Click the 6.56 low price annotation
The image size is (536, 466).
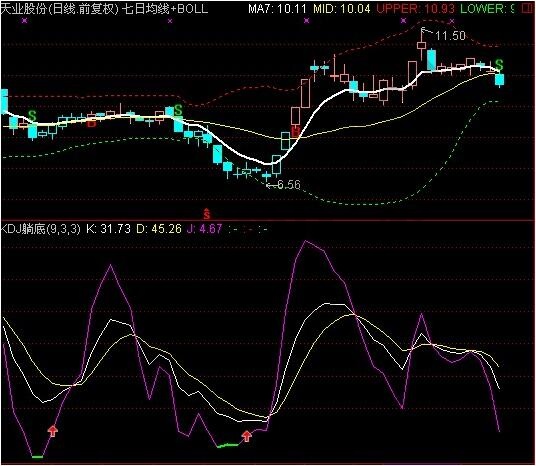point(289,185)
